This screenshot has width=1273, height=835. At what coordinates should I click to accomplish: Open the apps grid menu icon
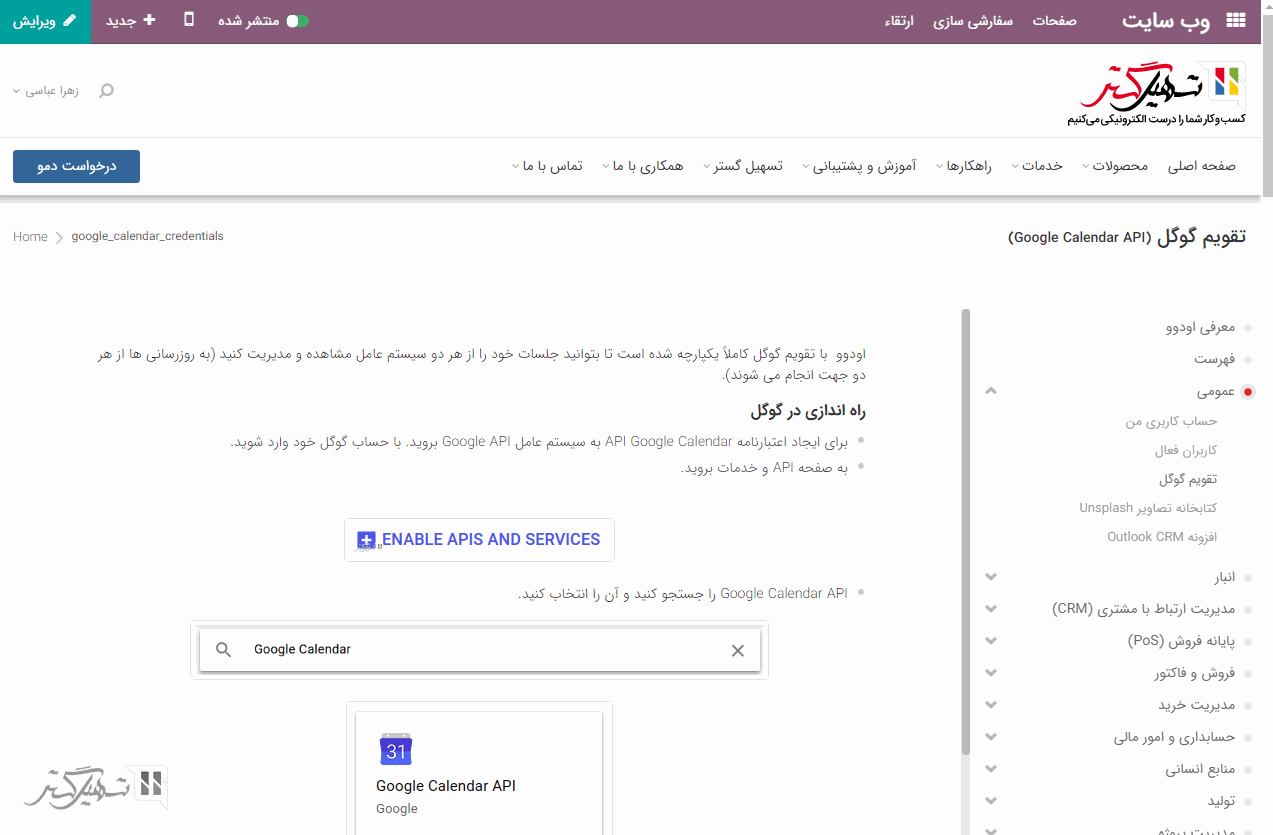1236,20
